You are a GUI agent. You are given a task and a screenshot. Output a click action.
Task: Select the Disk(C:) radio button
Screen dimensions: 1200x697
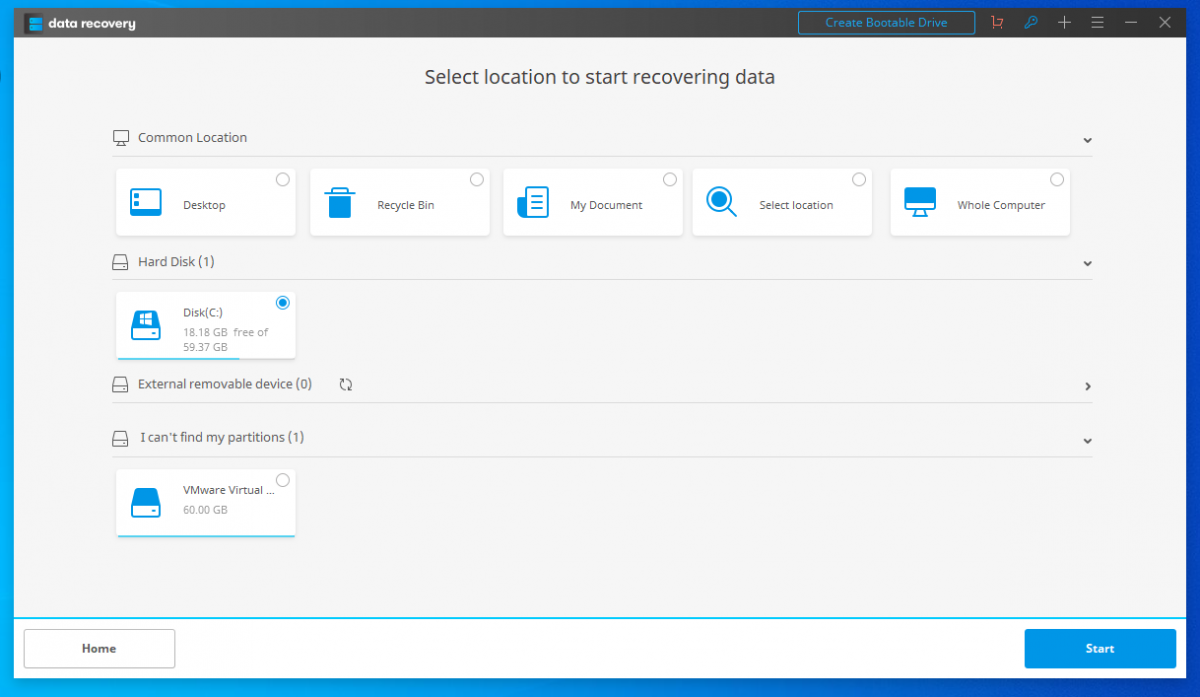283,303
